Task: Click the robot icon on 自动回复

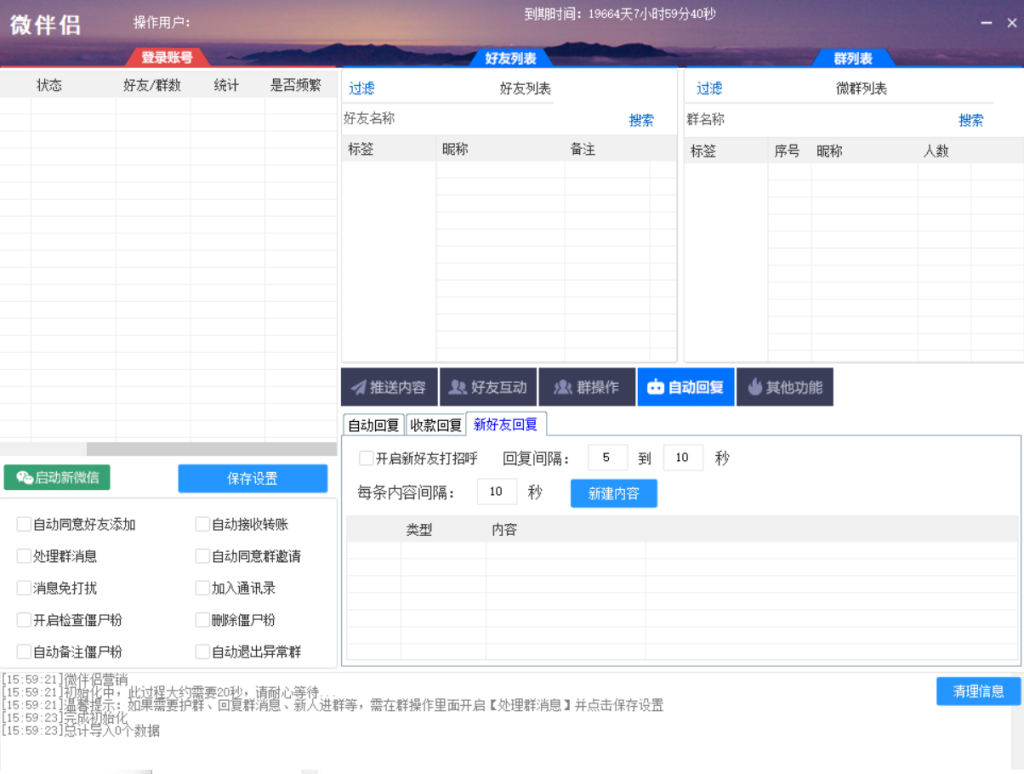Action: point(656,388)
